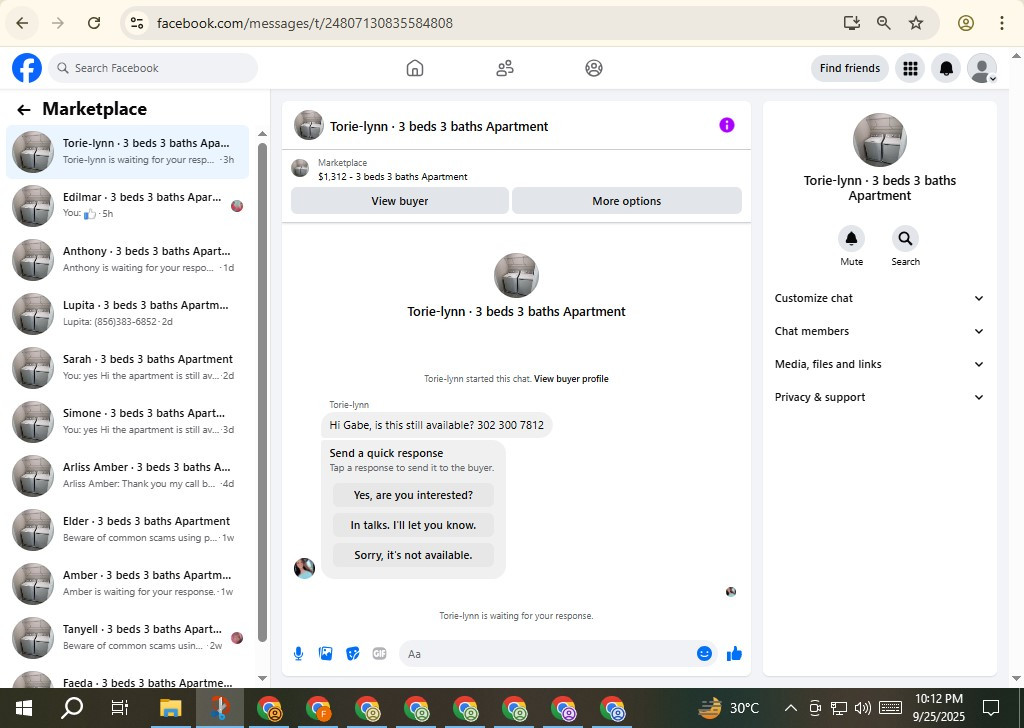Open Simone conversation in the list
Image resolution: width=1024 pixels, height=728 pixels.
pyautogui.click(x=127, y=422)
